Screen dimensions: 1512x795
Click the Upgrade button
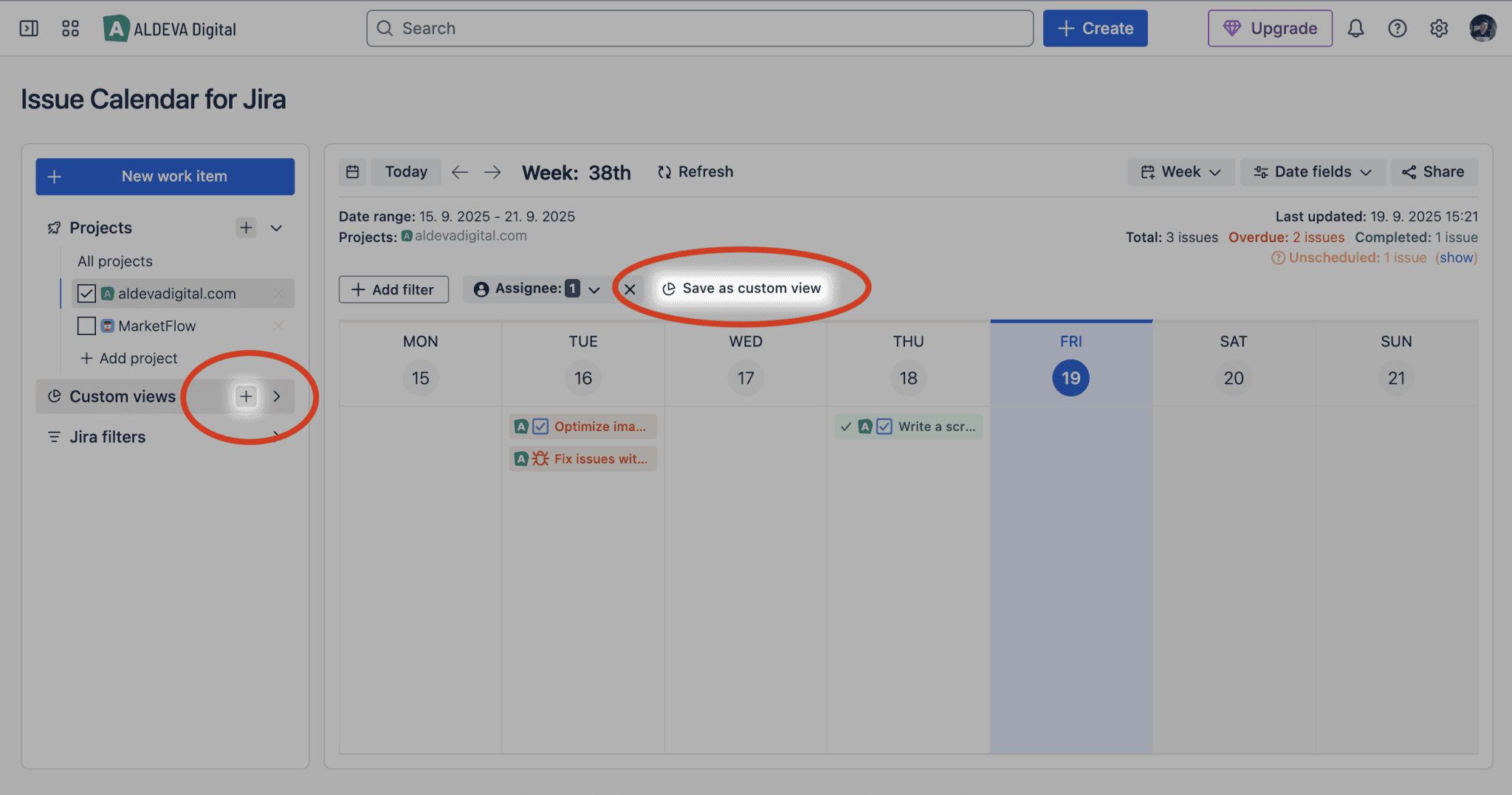click(x=1270, y=28)
